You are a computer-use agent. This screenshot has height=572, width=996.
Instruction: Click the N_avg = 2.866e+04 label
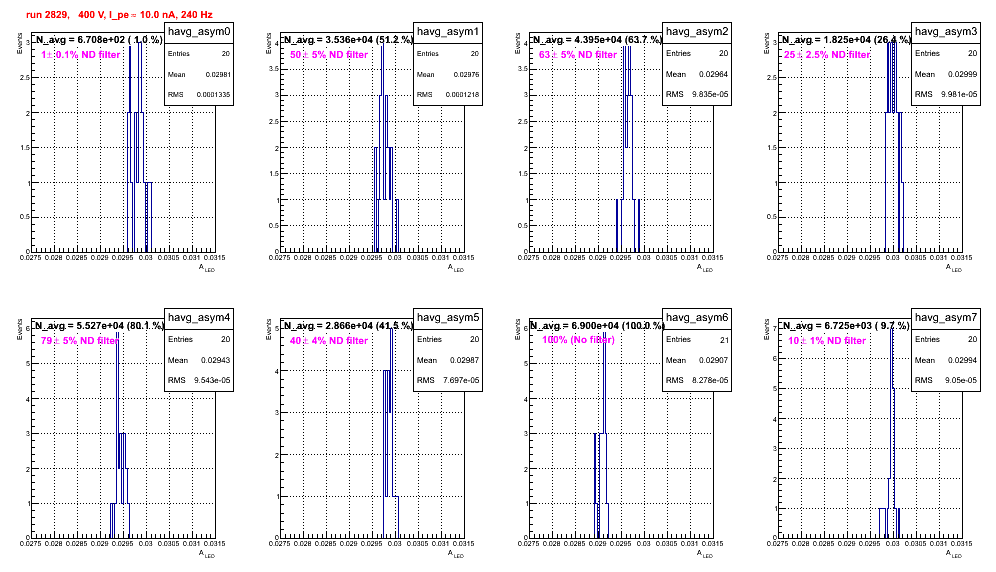[348, 326]
